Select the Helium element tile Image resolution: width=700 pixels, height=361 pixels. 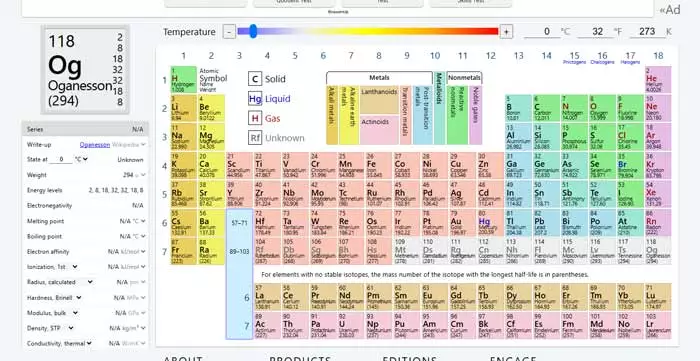(658, 79)
